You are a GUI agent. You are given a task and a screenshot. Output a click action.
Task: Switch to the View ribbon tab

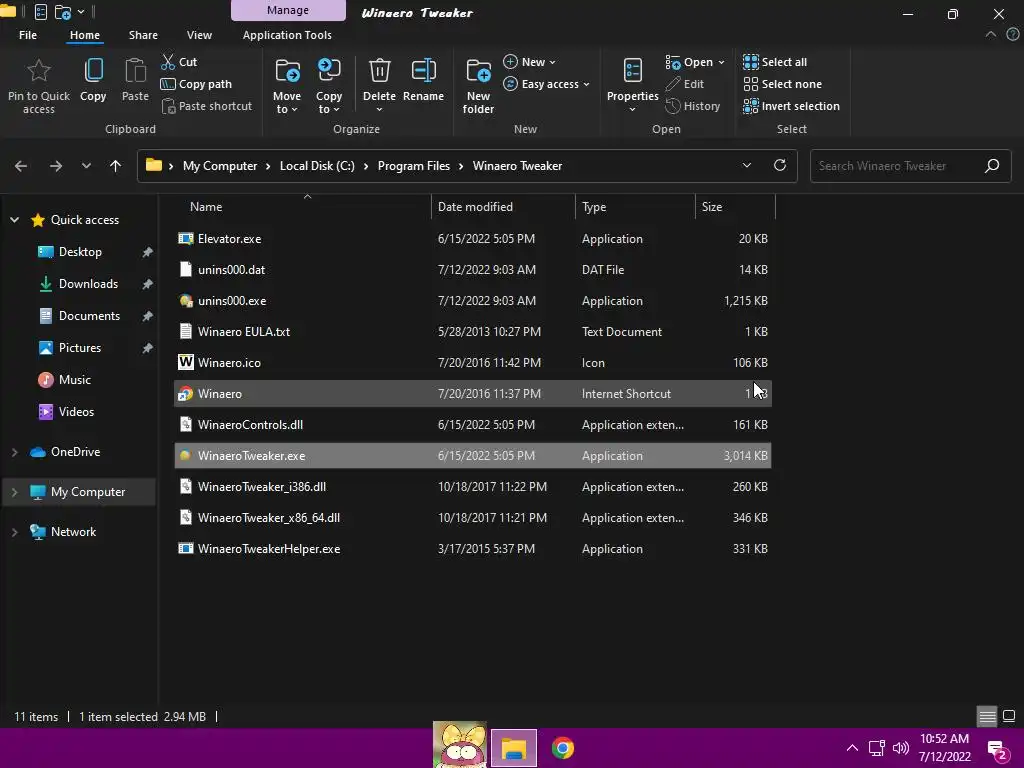(199, 35)
